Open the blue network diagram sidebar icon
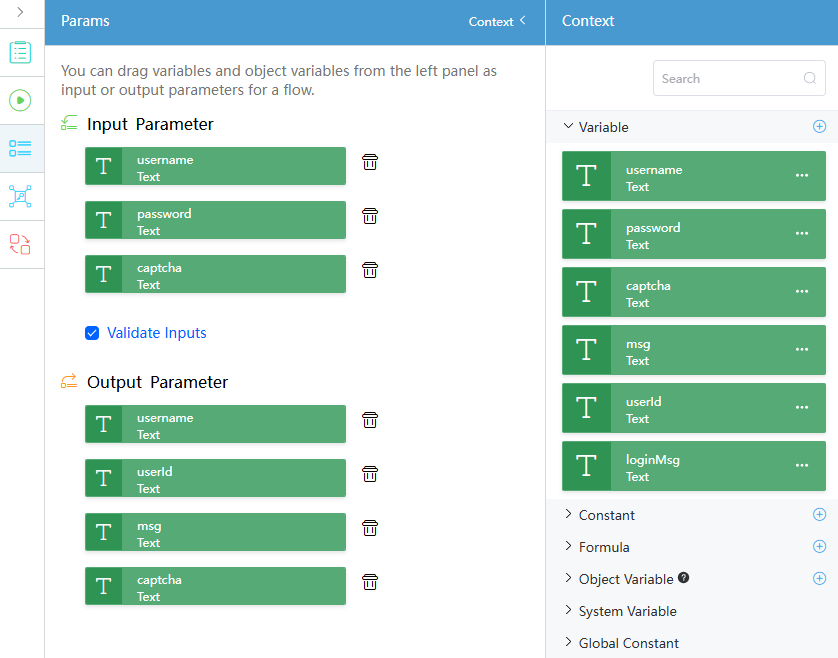This screenshot has height=658, width=838. point(20,196)
